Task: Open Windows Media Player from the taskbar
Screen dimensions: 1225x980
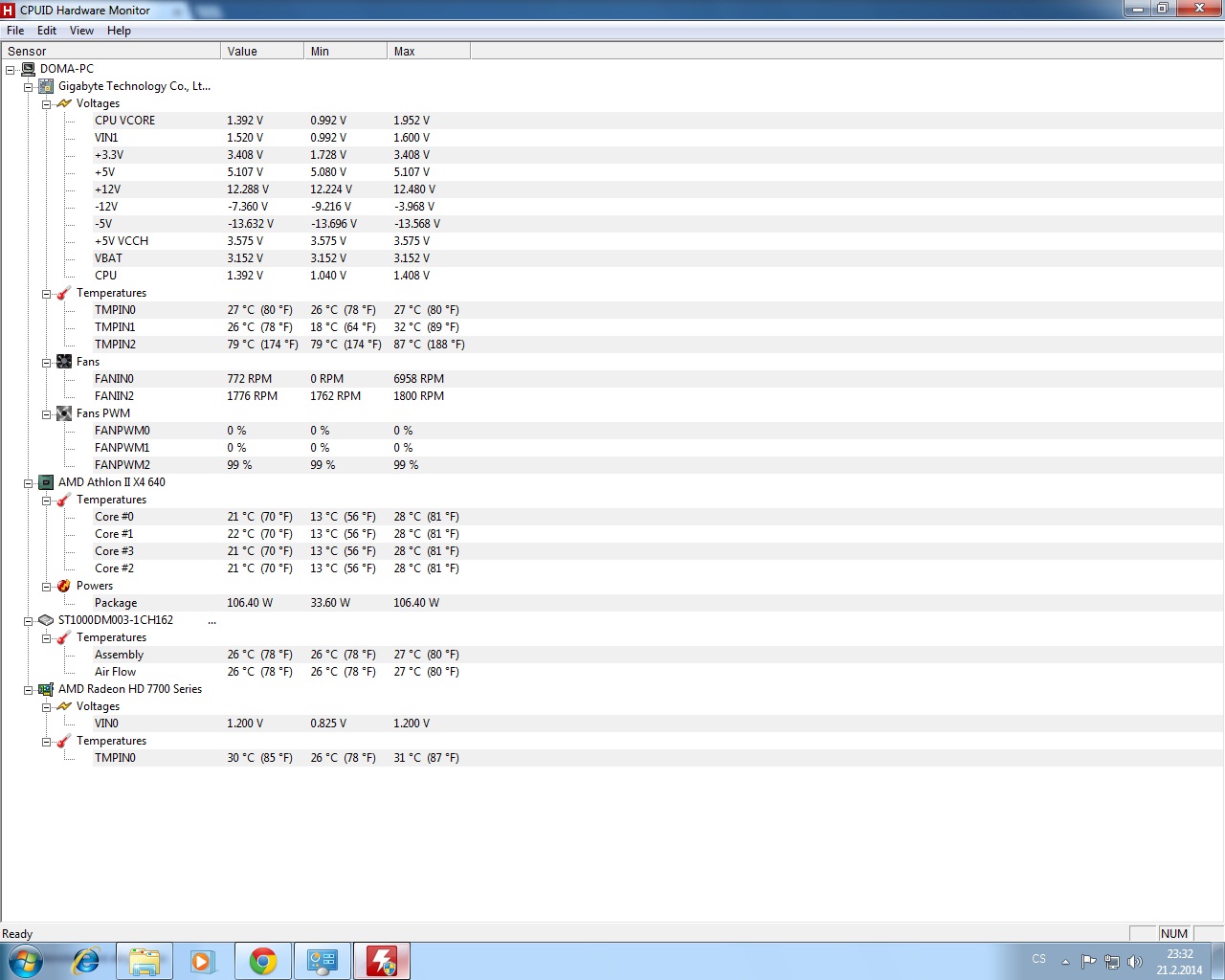Action: pyautogui.click(x=203, y=961)
